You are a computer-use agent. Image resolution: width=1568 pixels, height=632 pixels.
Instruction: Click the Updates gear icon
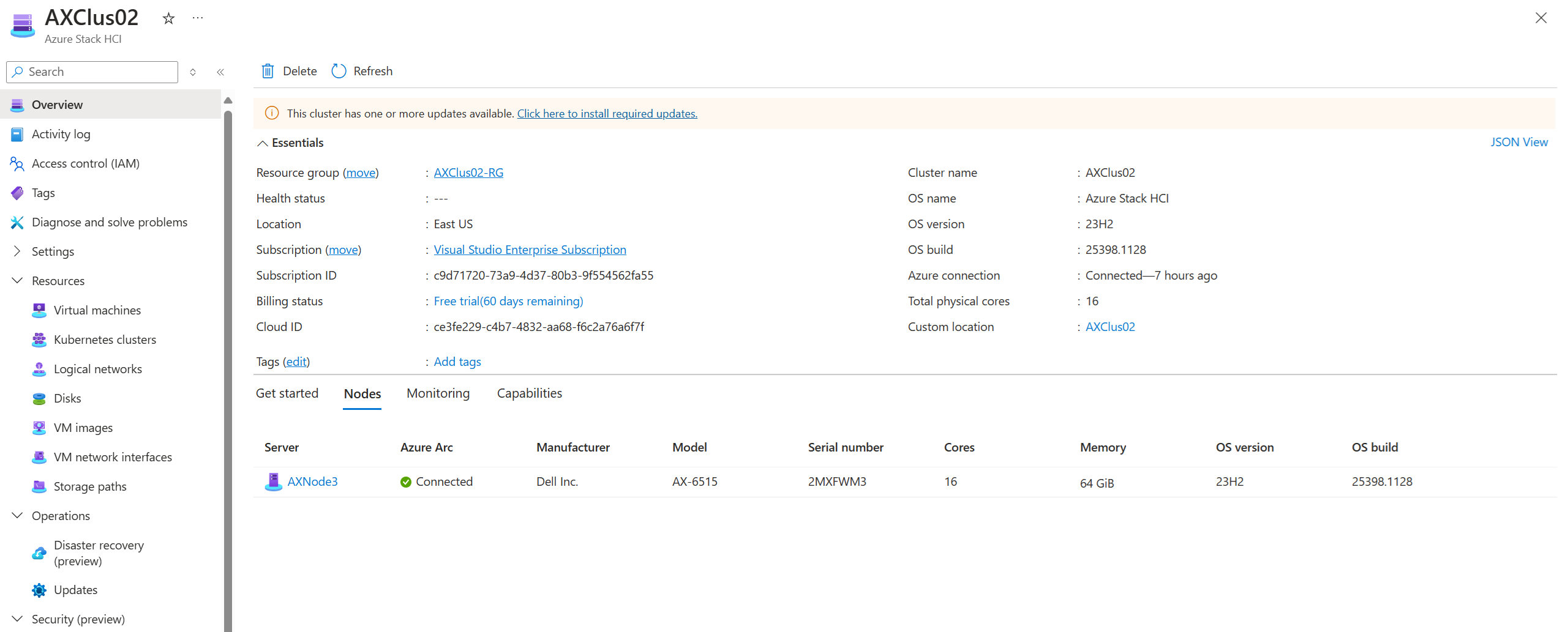tap(39, 590)
